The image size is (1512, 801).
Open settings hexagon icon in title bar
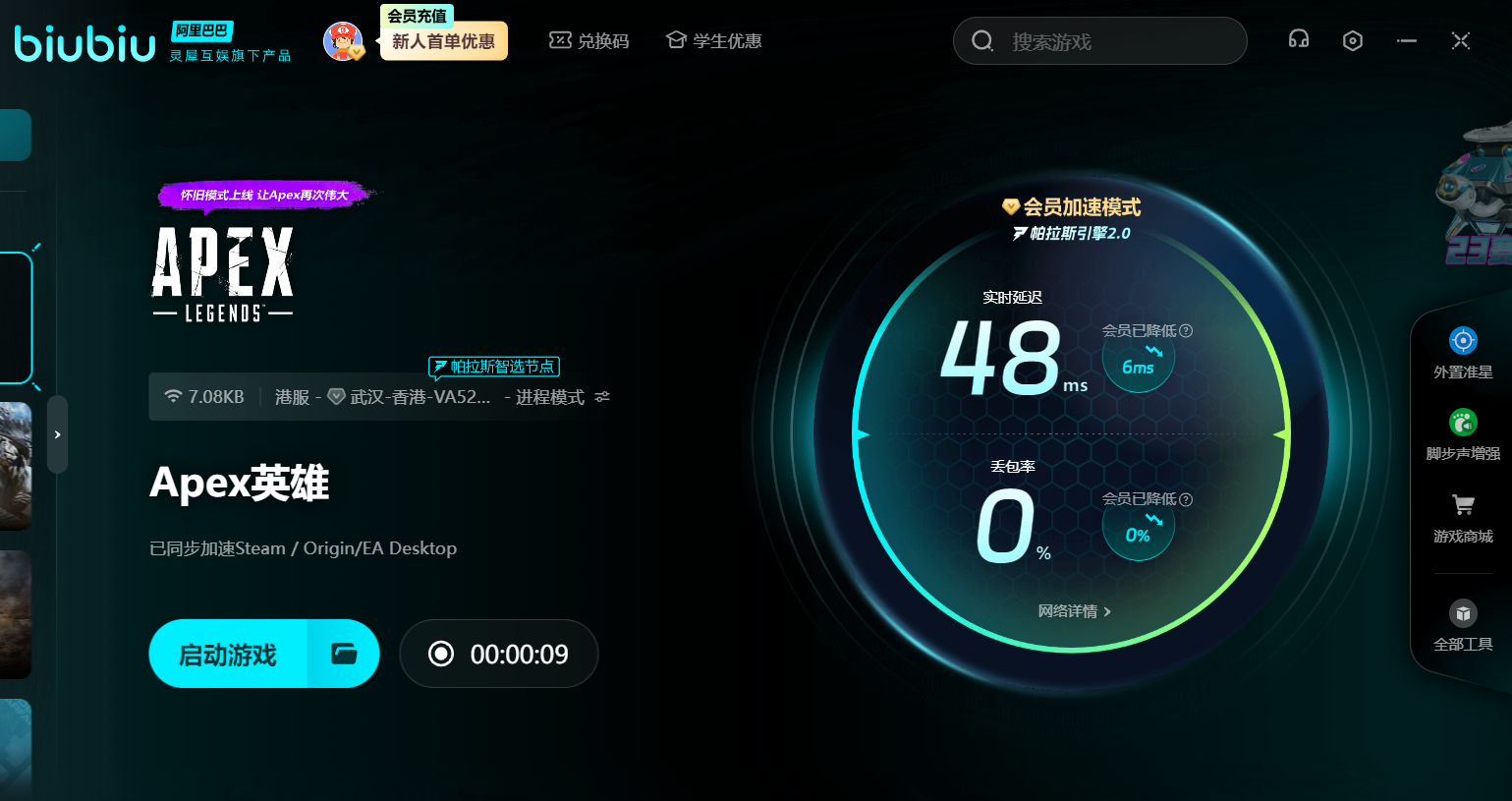click(1353, 40)
